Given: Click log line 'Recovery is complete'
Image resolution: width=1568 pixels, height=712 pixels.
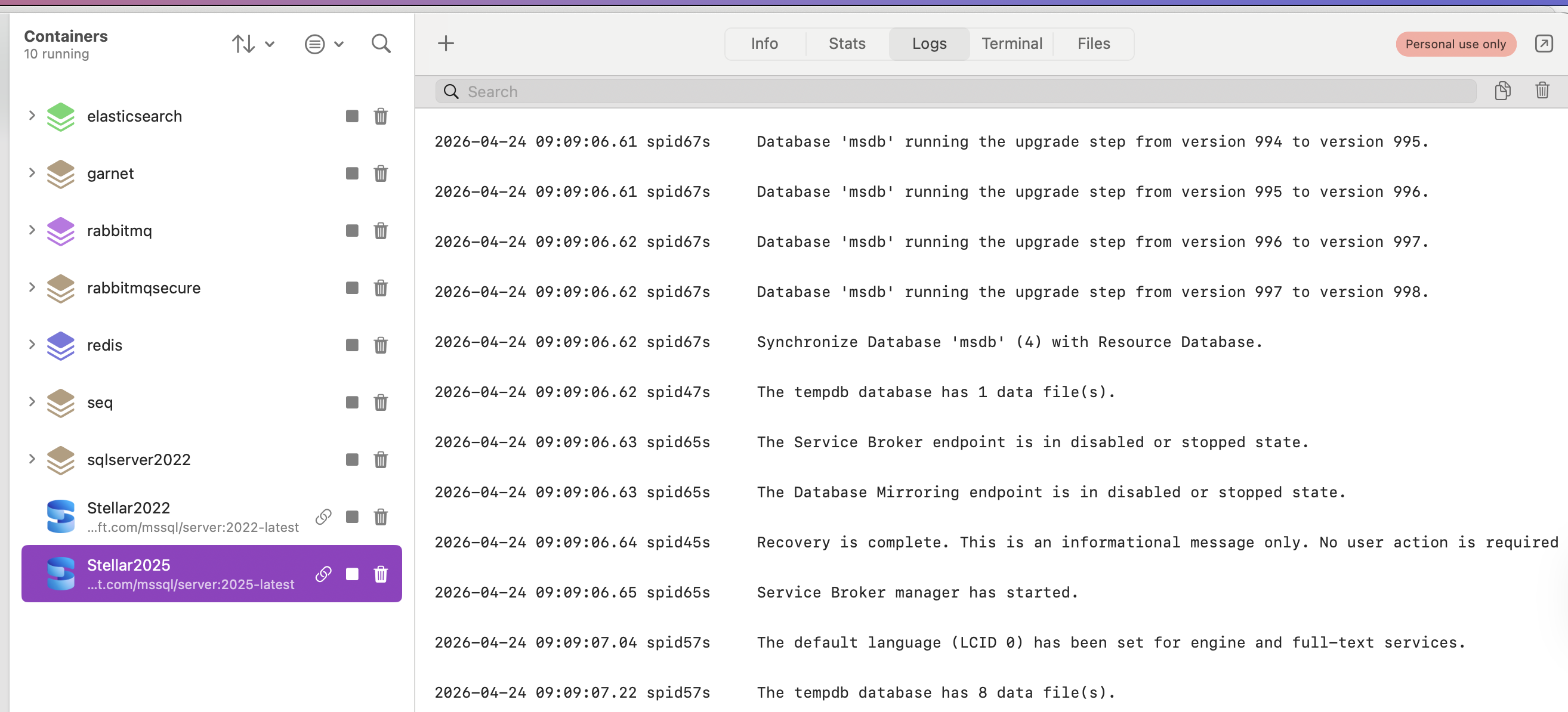Looking at the screenshot, I should 996,542.
